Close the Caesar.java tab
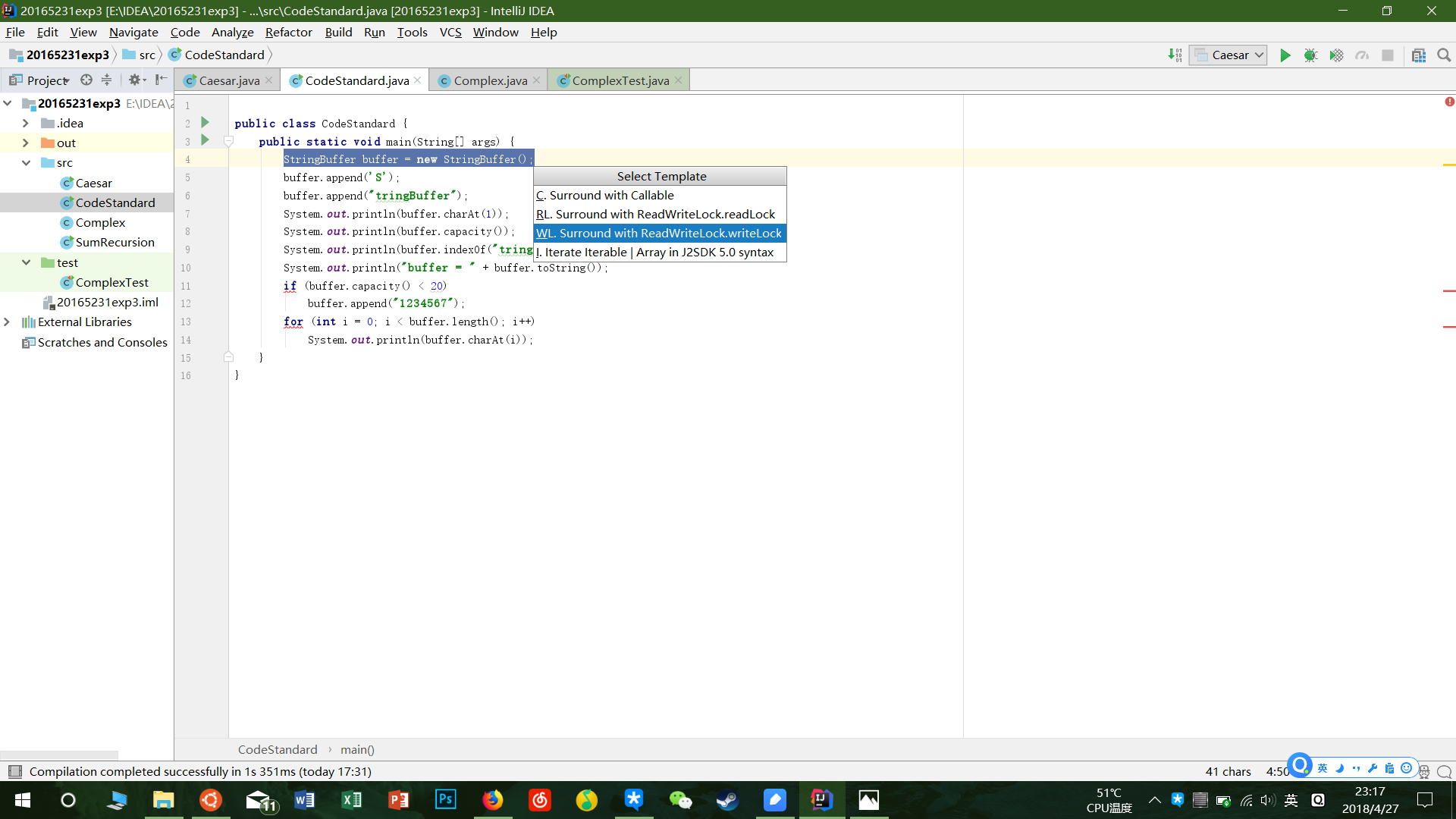 (268, 80)
